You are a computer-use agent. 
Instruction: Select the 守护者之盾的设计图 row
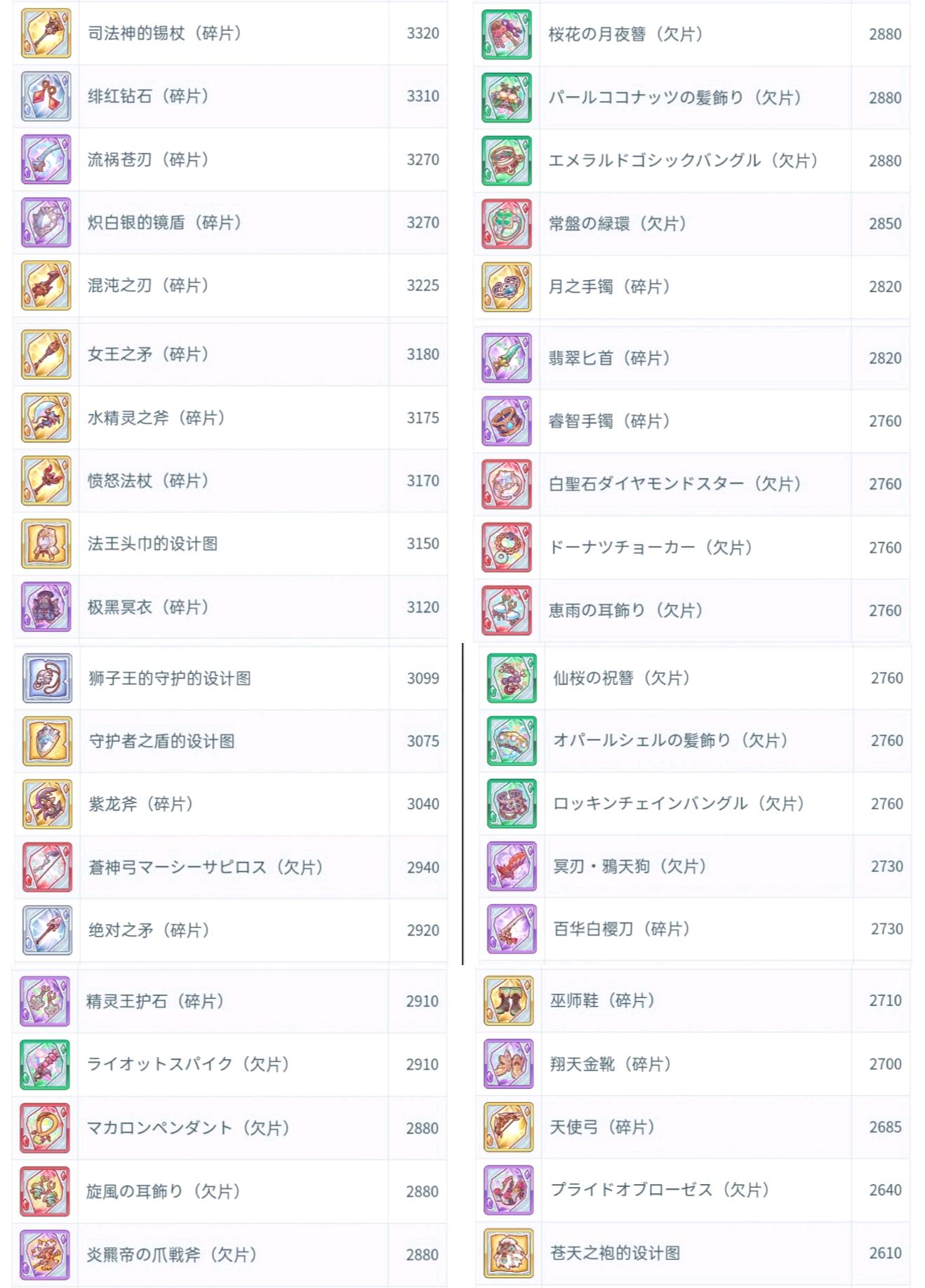(231, 741)
